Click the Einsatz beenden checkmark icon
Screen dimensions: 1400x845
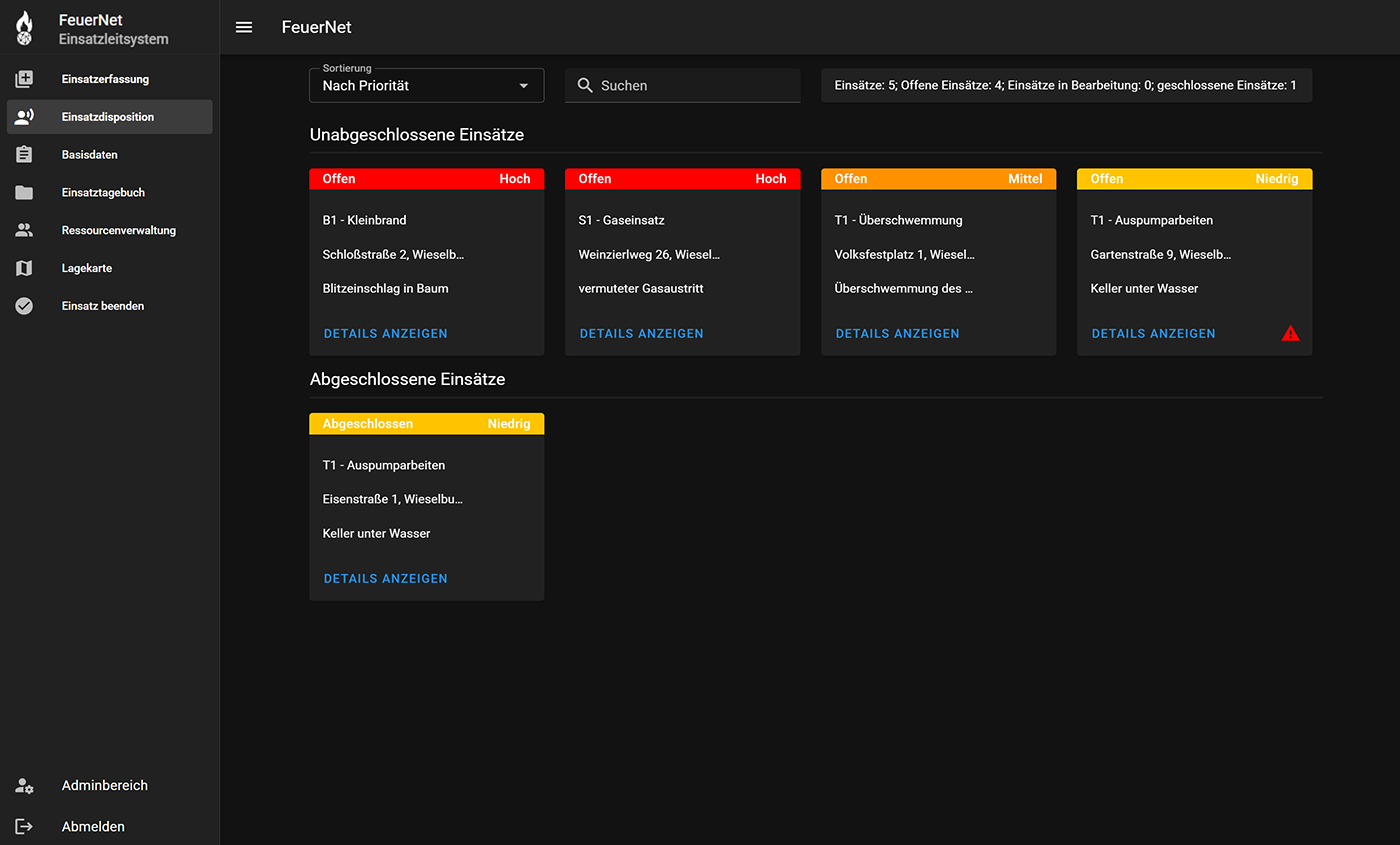[x=25, y=306]
